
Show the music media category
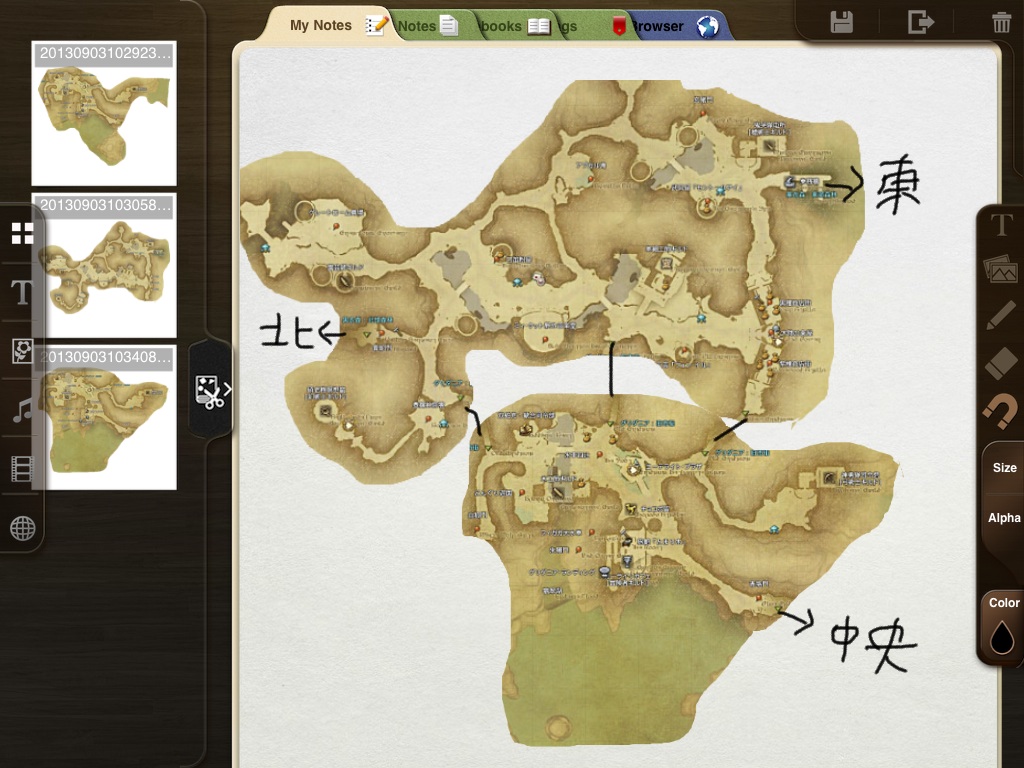[x=22, y=410]
